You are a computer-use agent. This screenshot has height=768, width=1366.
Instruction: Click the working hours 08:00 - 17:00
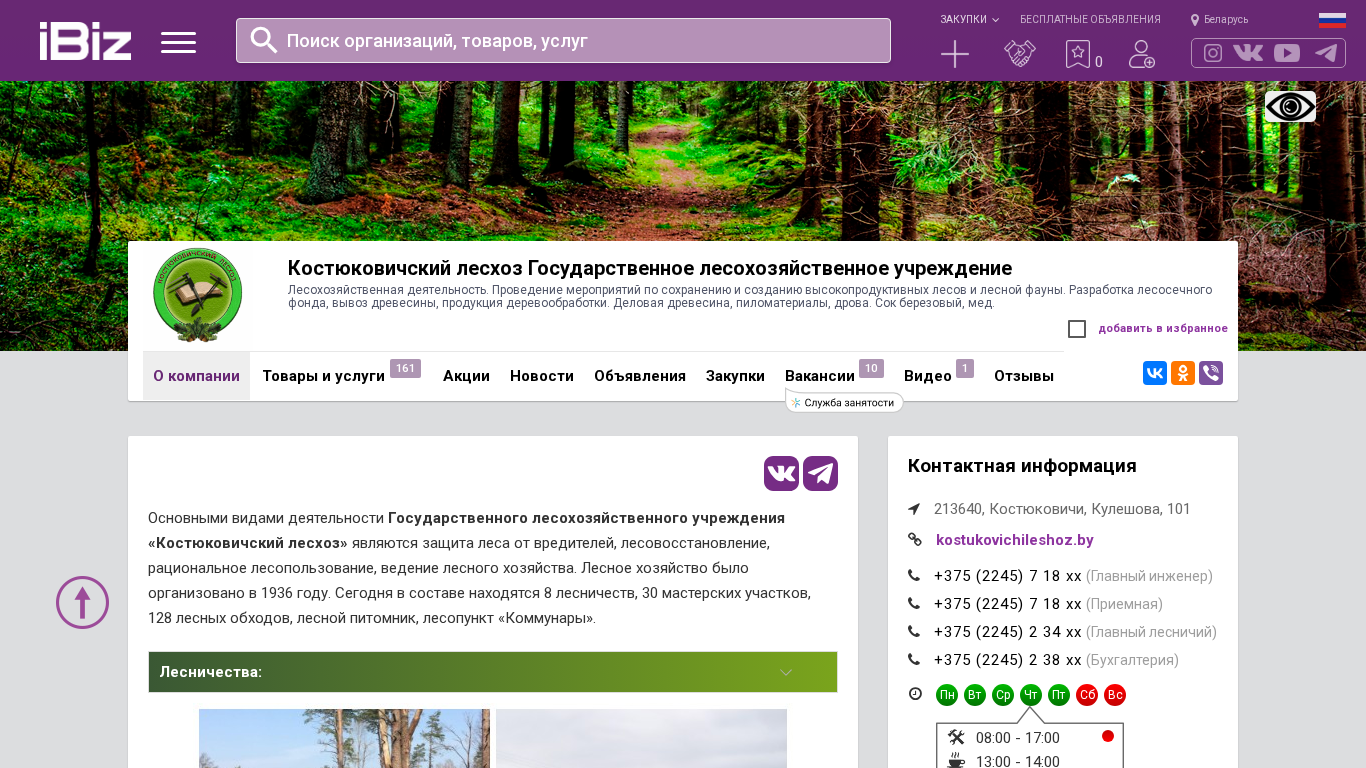click(1017, 738)
